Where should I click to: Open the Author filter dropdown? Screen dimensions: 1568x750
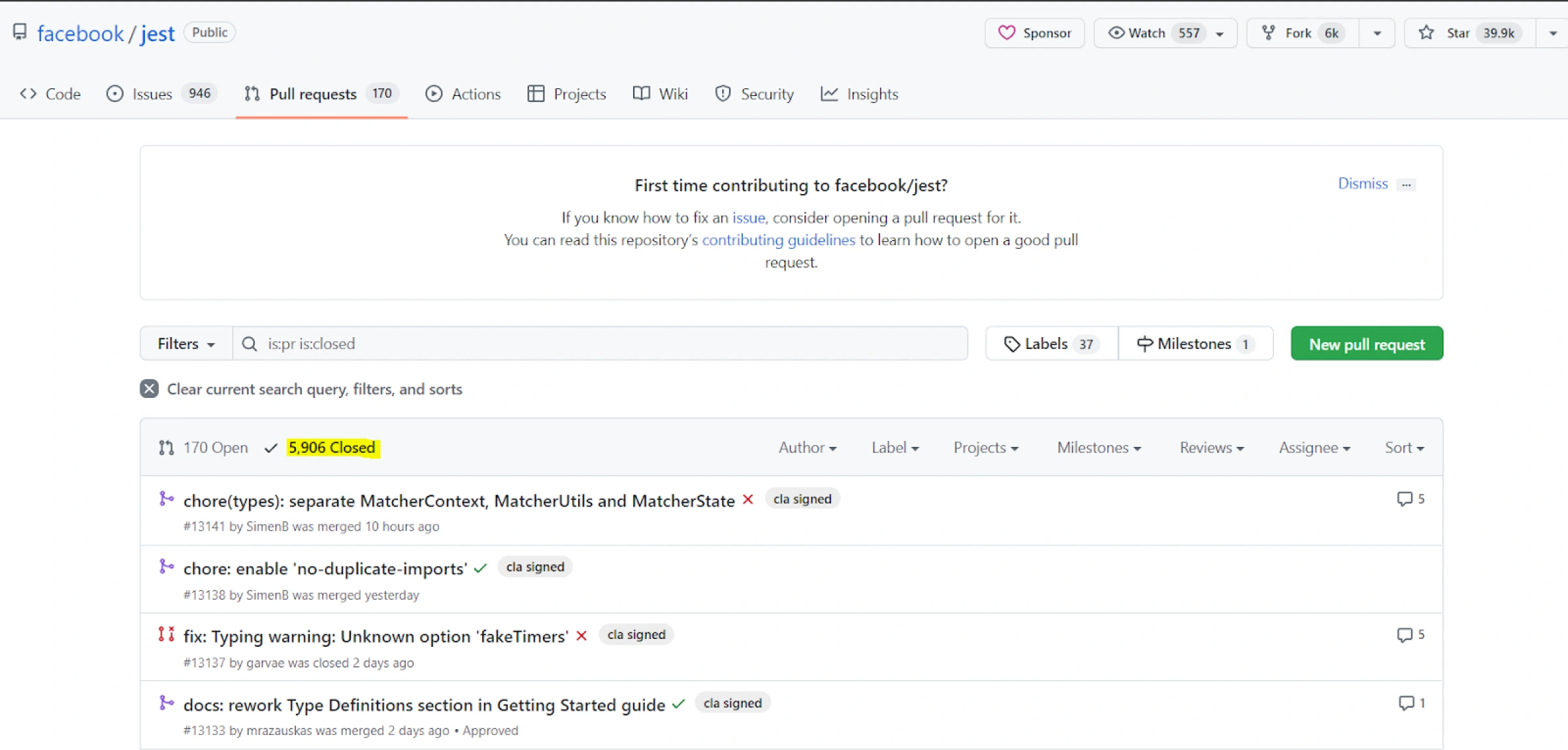click(x=807, y=448)
